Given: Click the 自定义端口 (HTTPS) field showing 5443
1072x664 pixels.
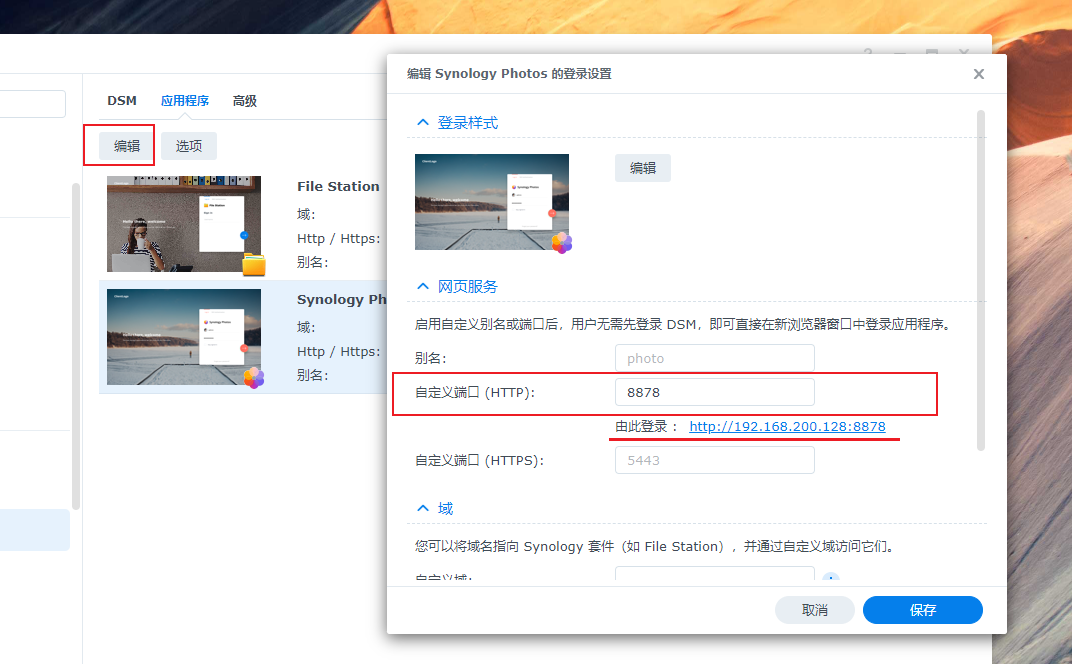Looking at the screenshot, I should 714,460.
